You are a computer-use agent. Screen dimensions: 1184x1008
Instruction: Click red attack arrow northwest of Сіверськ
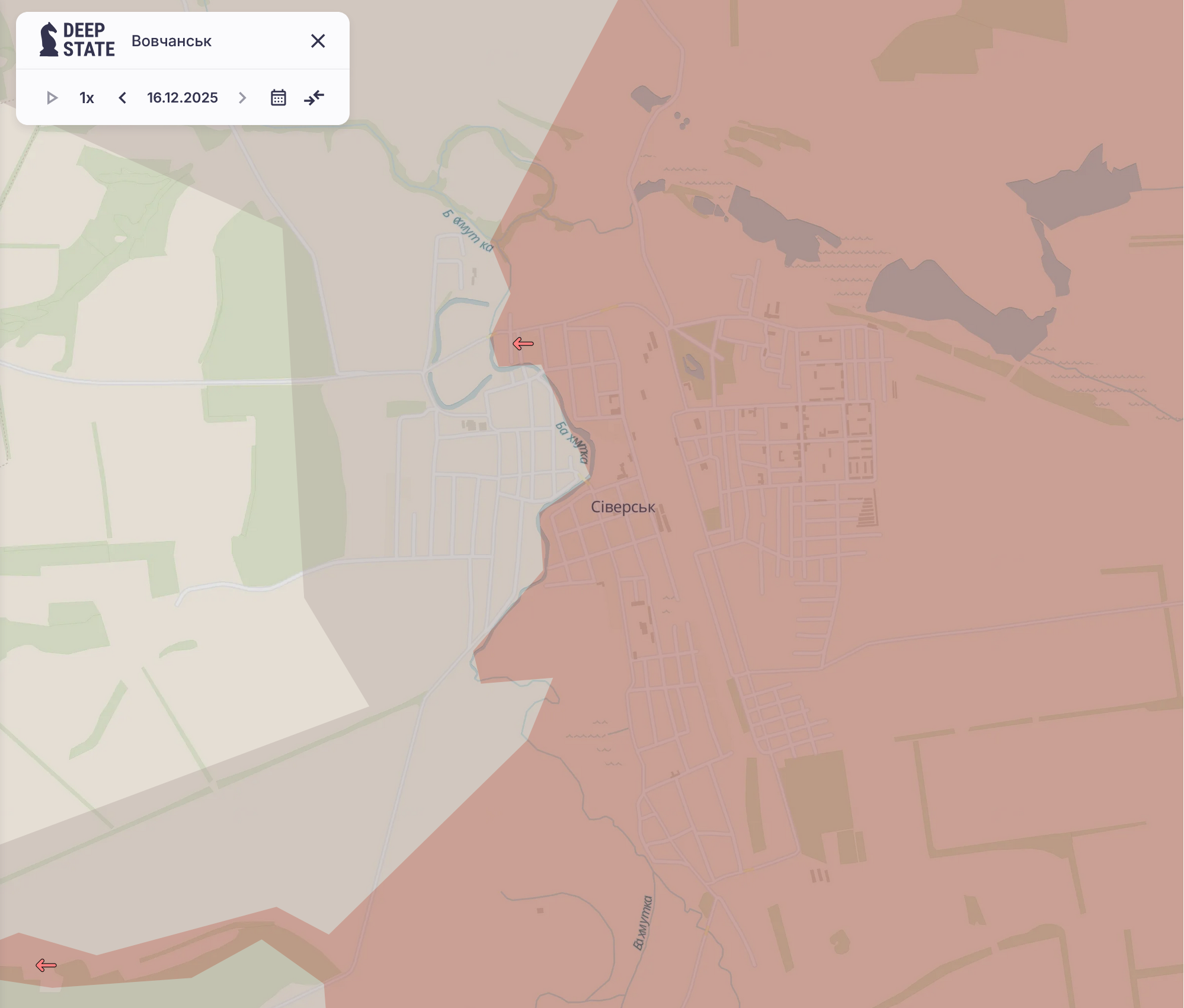pyautogui.click(x=523, y=344)
